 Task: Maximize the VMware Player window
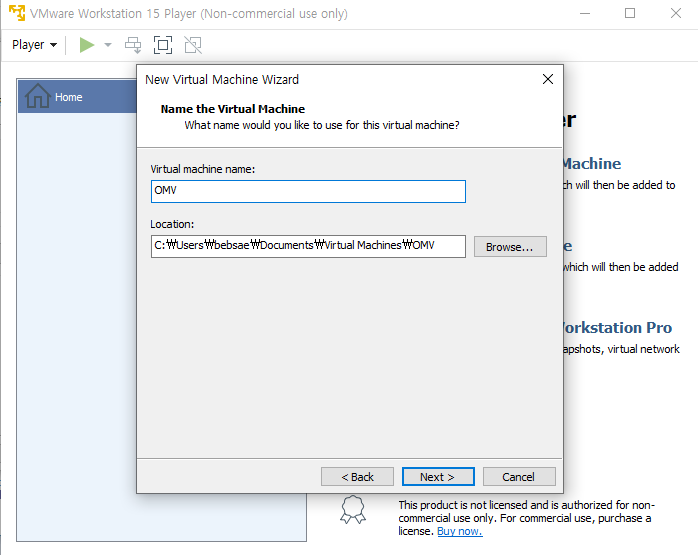tap(630, 13)
